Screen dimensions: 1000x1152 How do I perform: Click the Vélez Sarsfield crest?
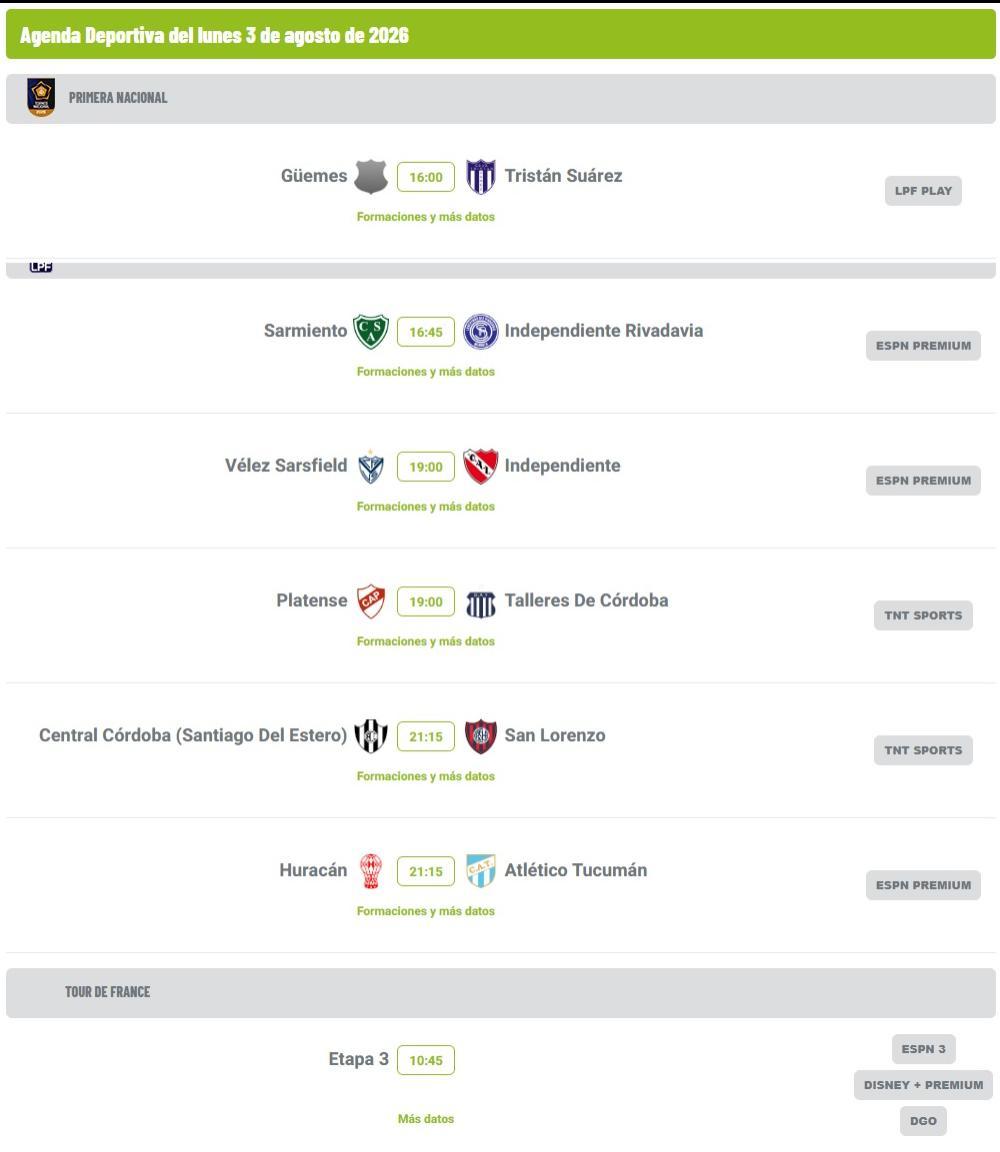point(371,467)
